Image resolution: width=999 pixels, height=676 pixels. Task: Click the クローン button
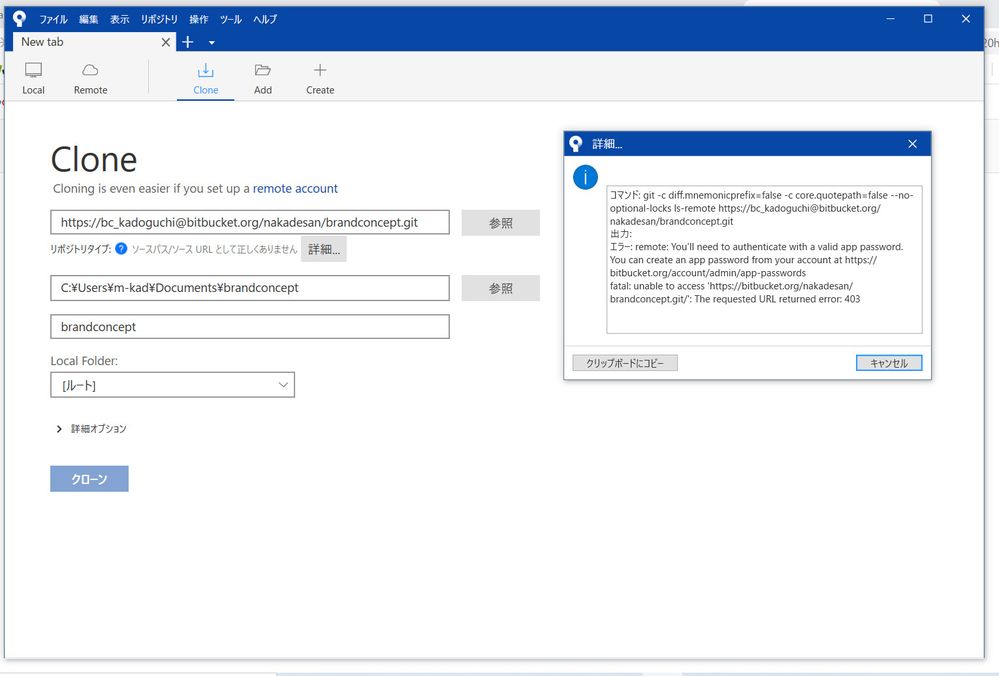point(89,478)
